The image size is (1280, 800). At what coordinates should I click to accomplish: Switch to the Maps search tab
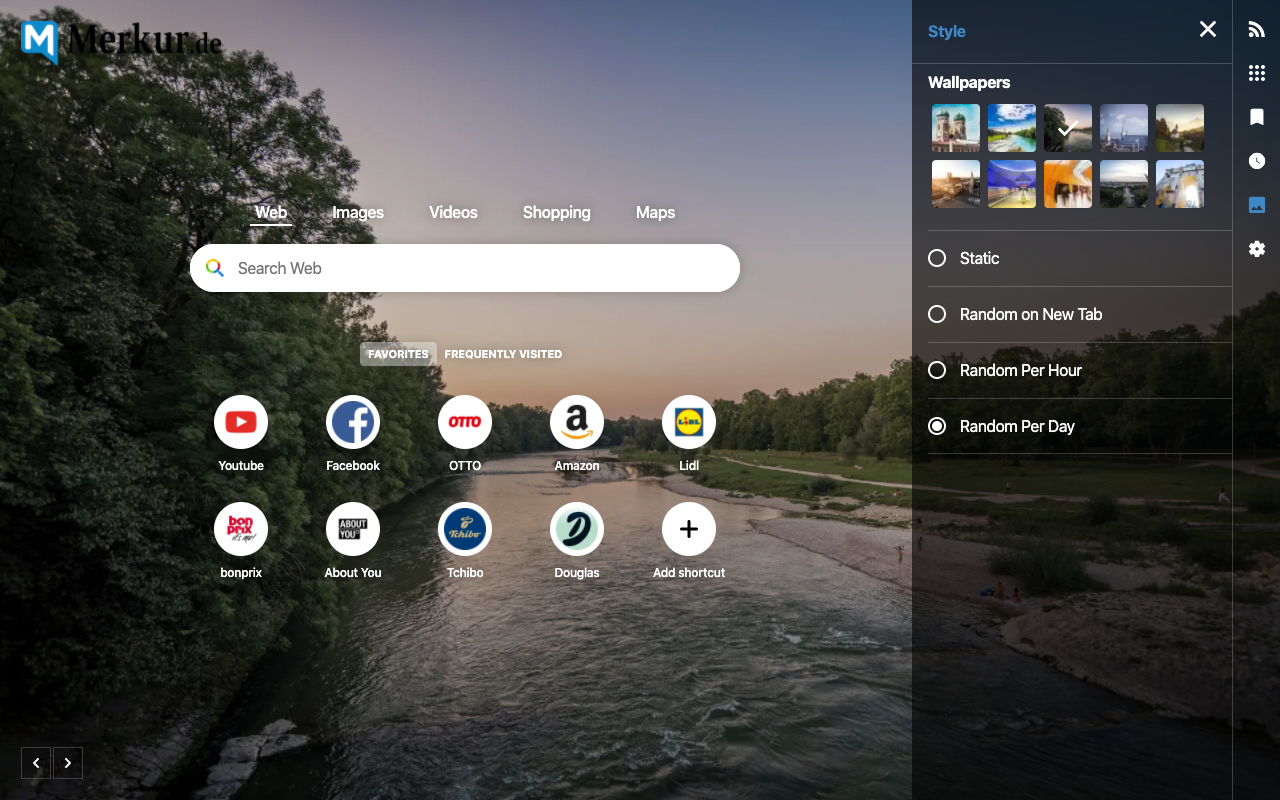pyautogui.click(x=655, y=212)
